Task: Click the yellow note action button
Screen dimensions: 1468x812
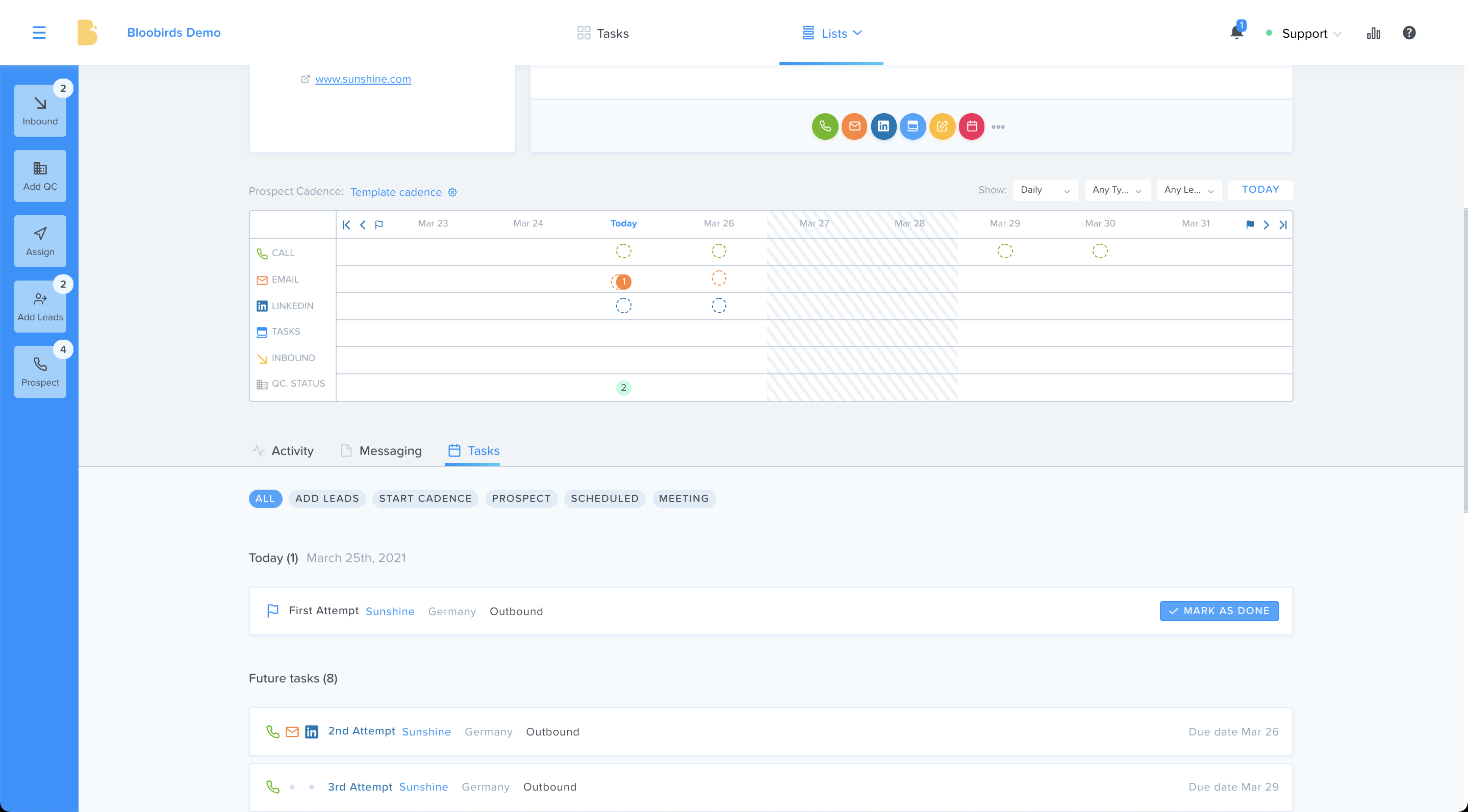Action: [x=943, y=126]
